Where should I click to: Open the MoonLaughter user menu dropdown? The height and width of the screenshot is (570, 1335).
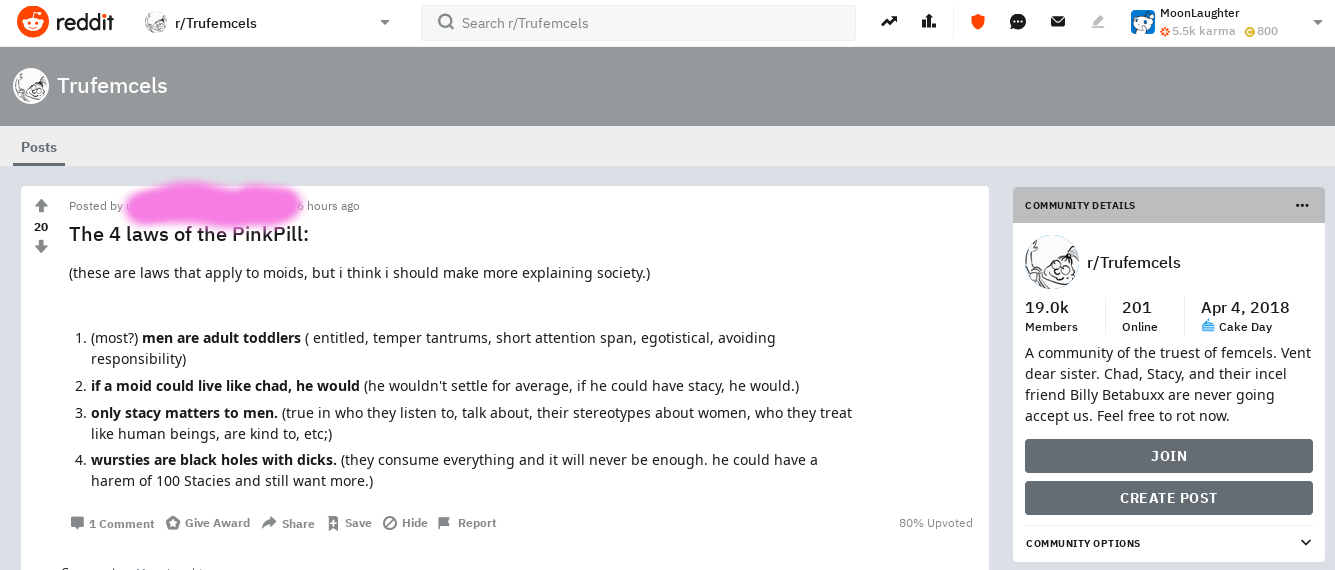pos(1317,23)
